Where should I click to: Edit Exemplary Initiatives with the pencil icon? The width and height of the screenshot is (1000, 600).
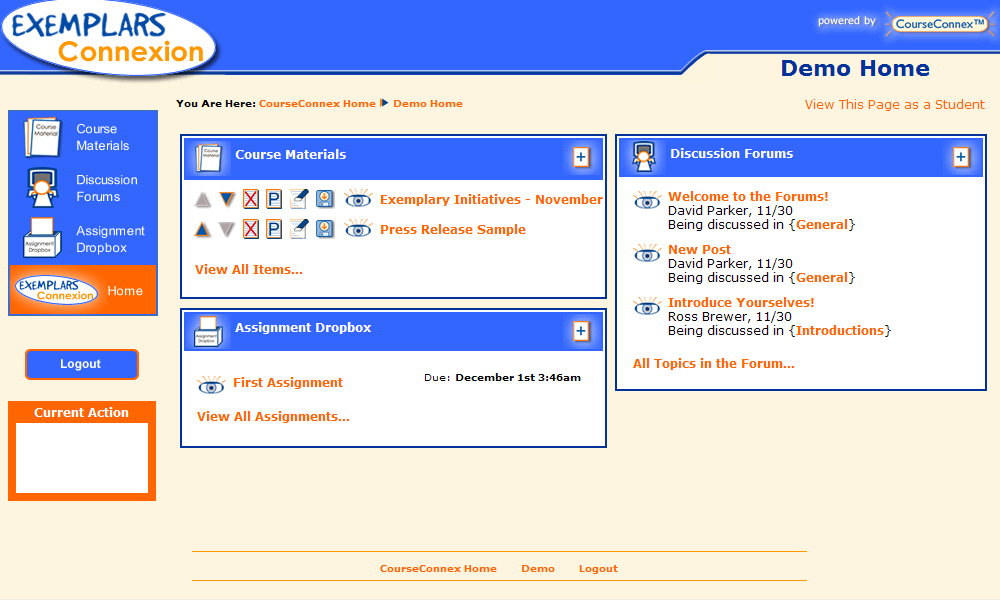pyautogui.click(x=298, y=200)
